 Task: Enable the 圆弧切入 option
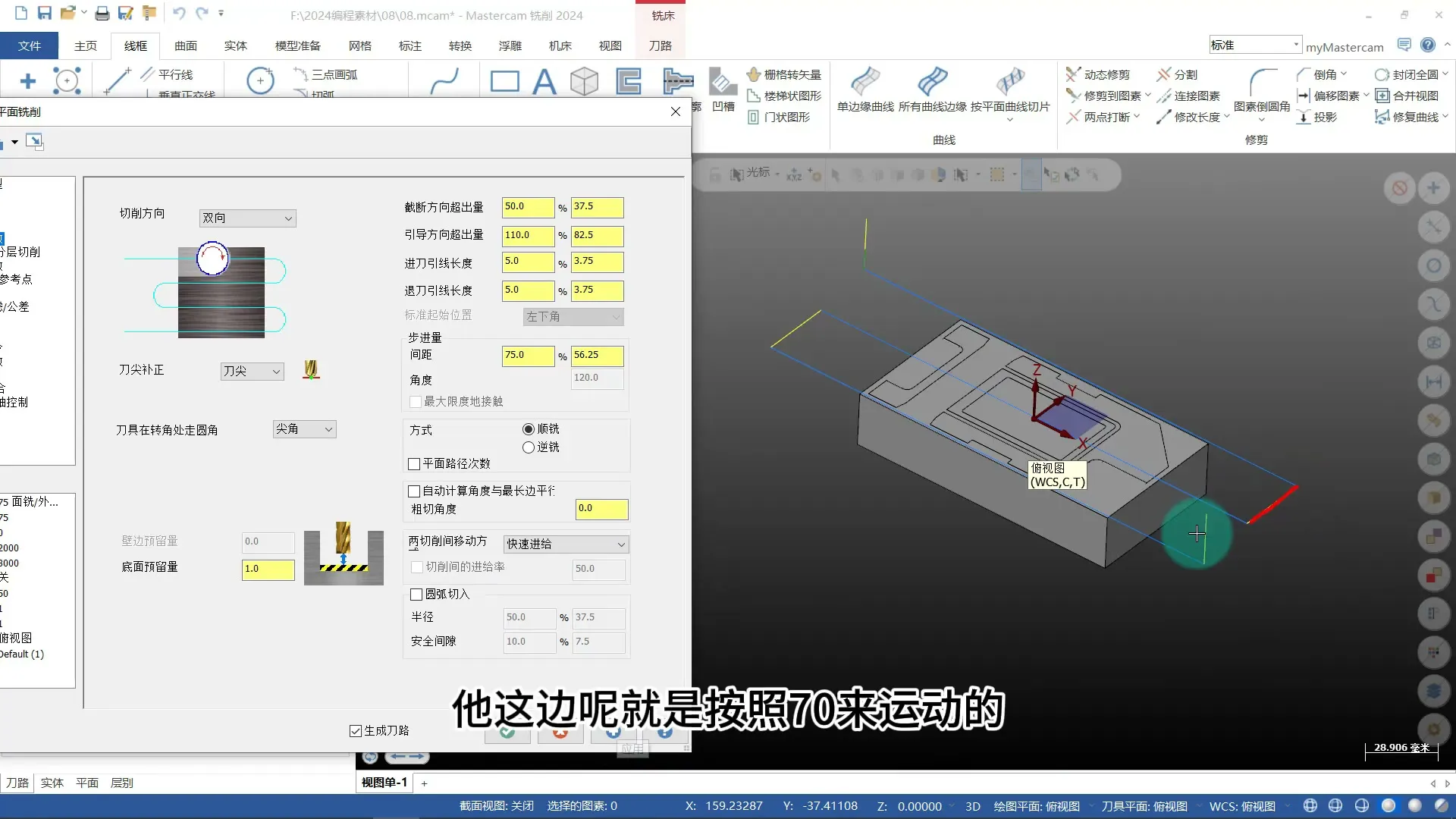415,595
